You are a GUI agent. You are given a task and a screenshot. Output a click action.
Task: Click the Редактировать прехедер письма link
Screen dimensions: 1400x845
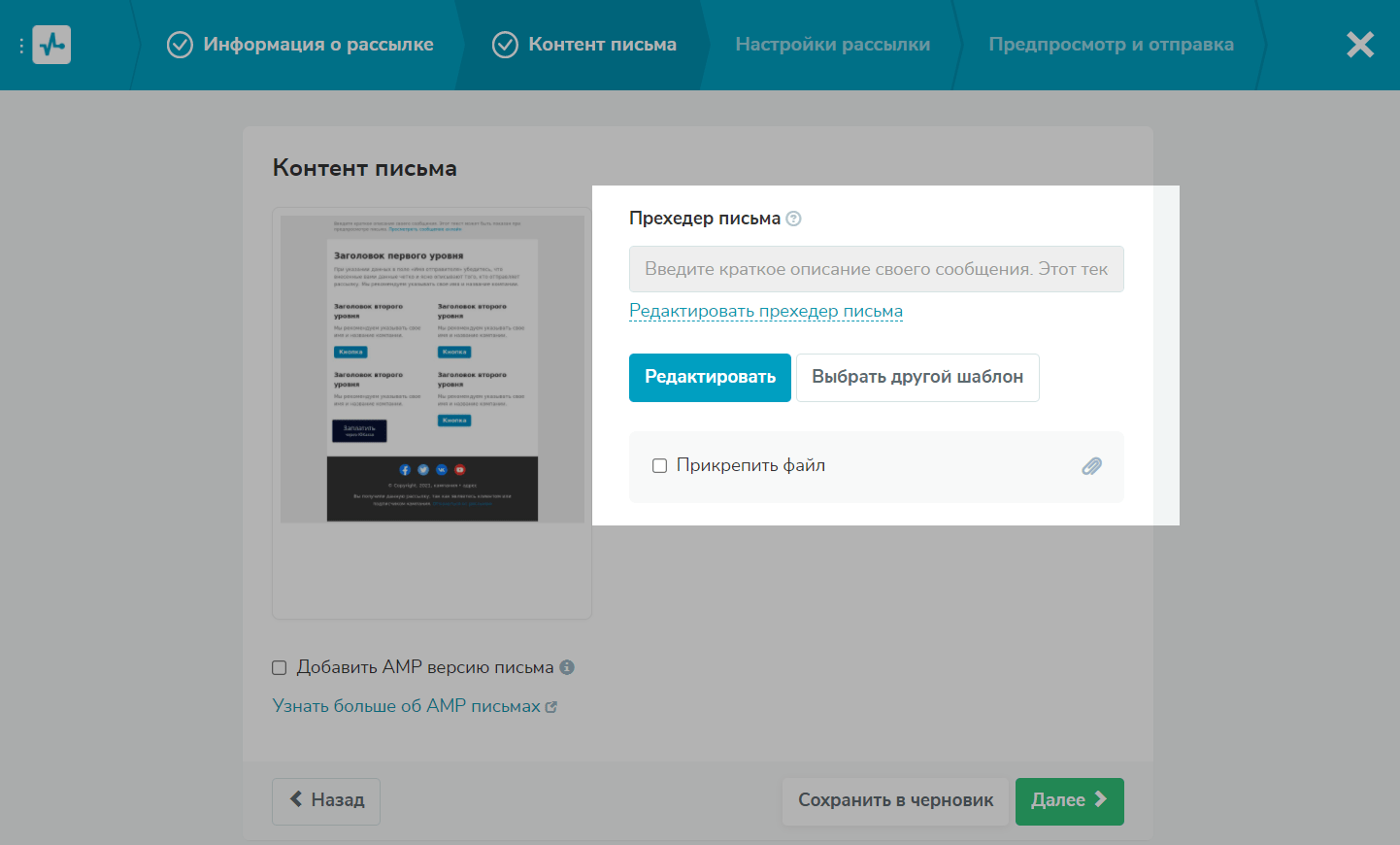(x=766, y=311)
